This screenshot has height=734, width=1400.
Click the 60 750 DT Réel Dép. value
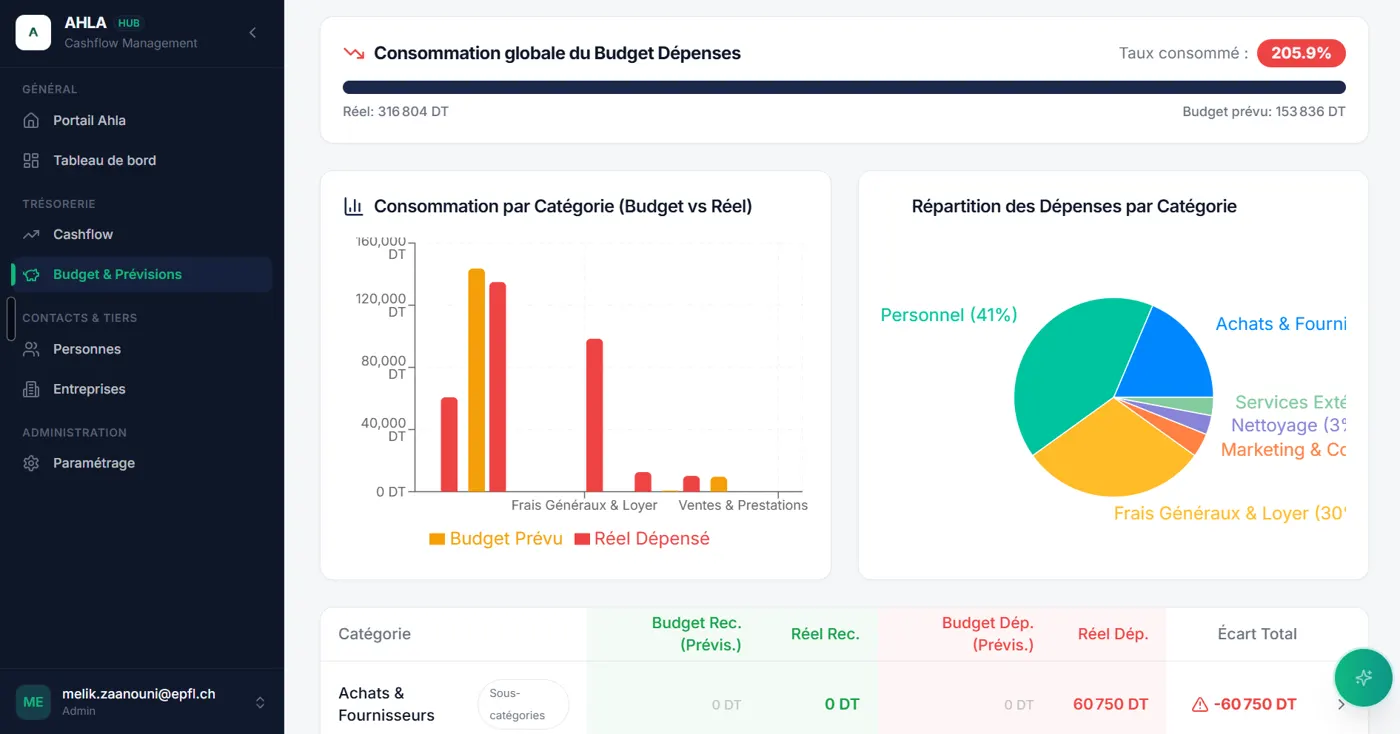click(x=1111, y=704)
